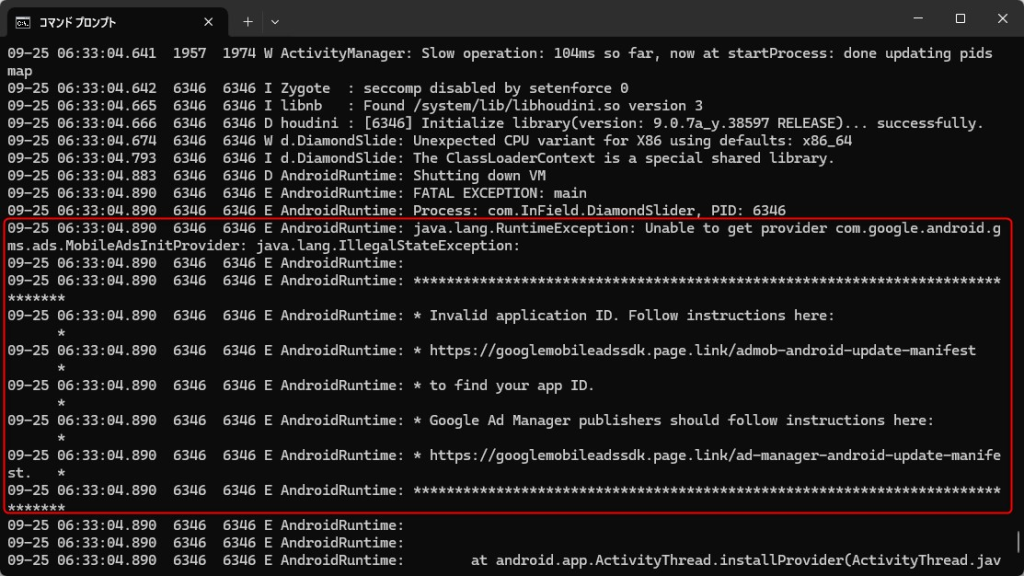This screenshot has width=1024, height=576.
Task: Open the admob-android-update-manifest URL
Action: tap(702, 350)
